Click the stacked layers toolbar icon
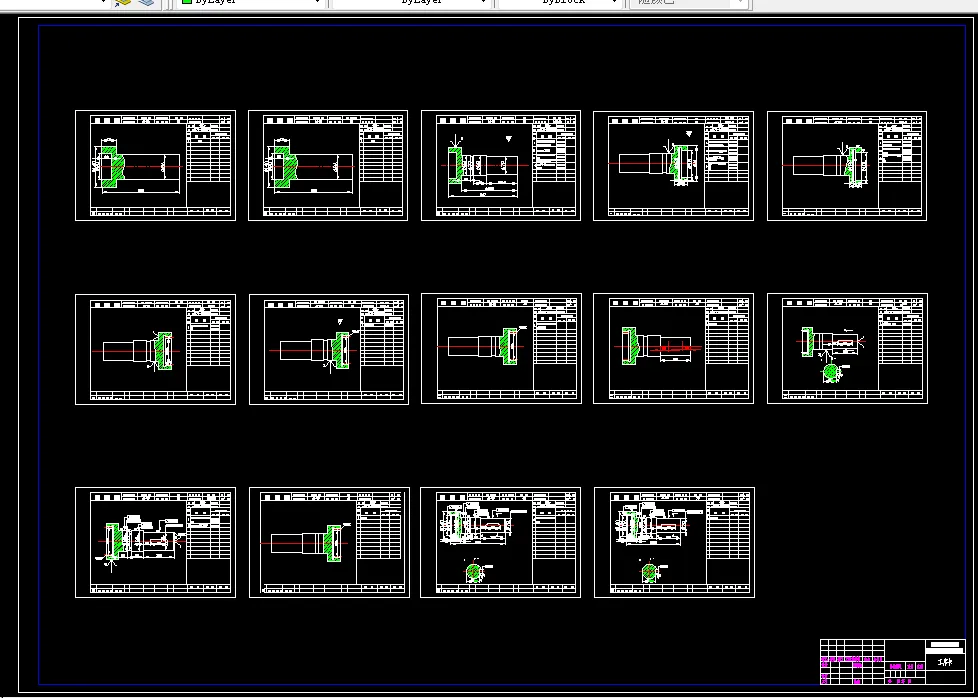 [x=146, y=2]
